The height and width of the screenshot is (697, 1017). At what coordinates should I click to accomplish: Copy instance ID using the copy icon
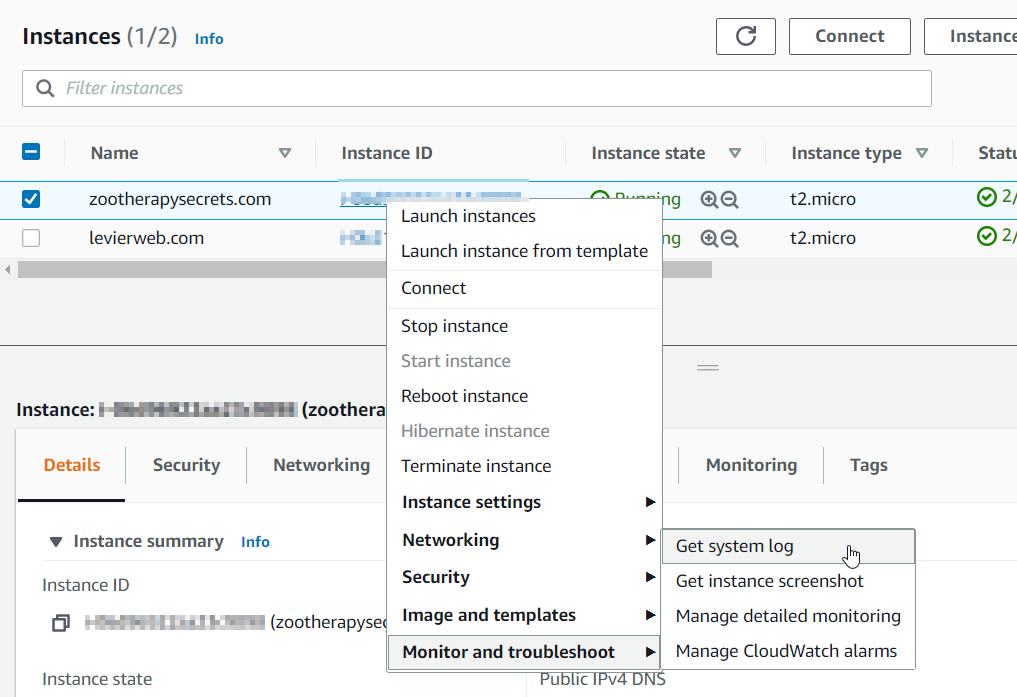[61, 623]
